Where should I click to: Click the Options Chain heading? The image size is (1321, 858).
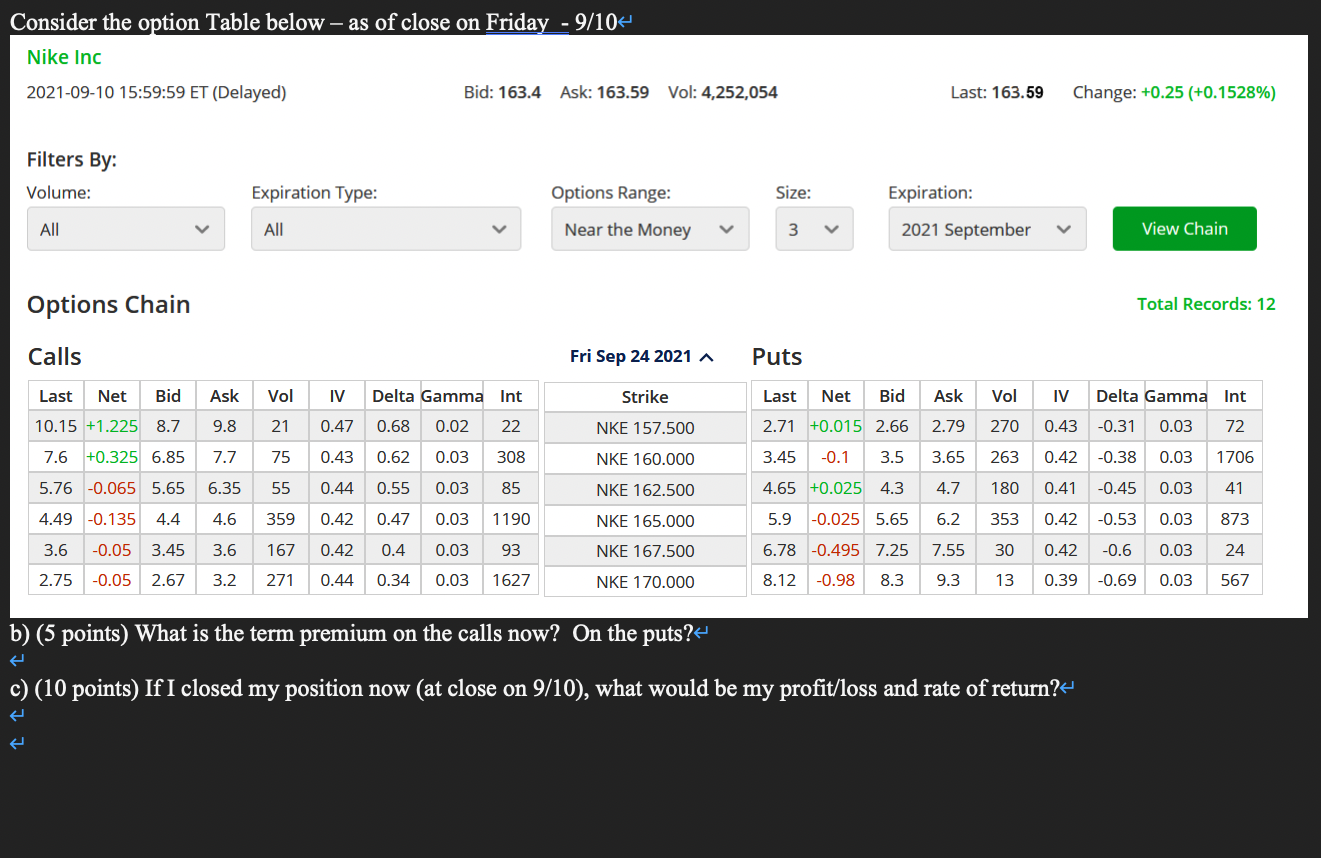click(109, 305)
